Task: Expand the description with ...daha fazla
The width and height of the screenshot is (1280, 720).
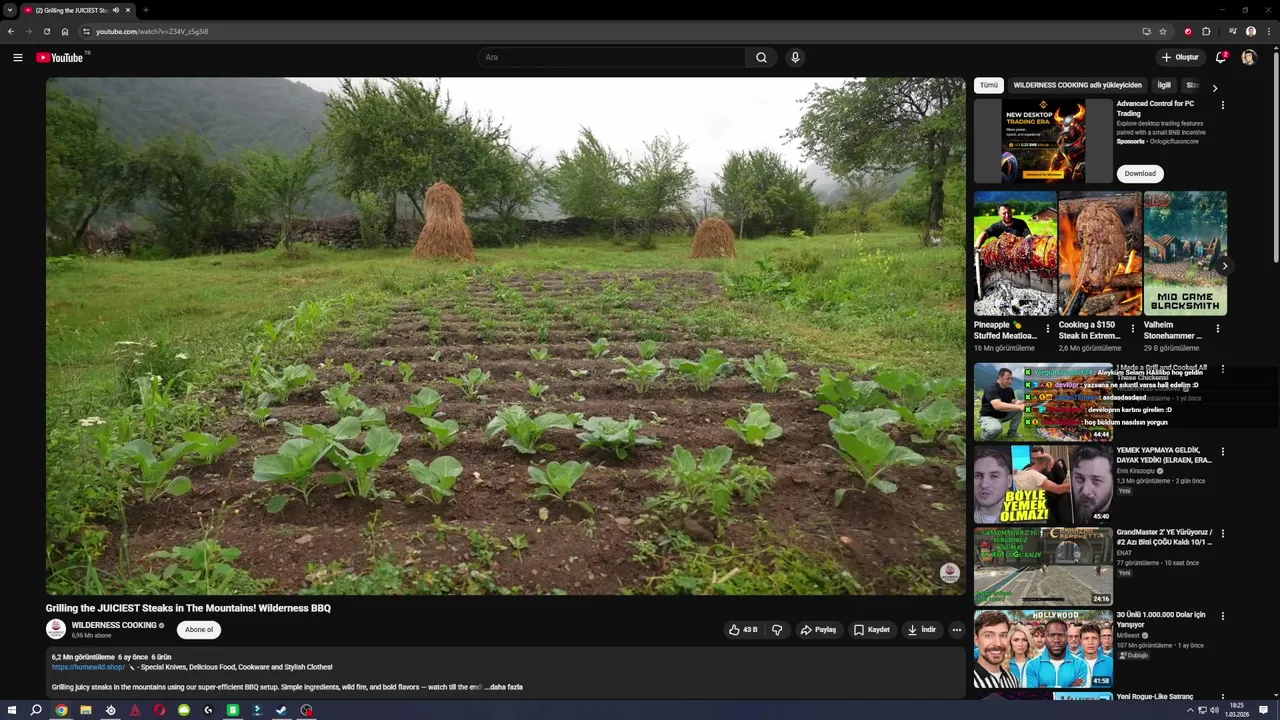Action: [505, 687]
